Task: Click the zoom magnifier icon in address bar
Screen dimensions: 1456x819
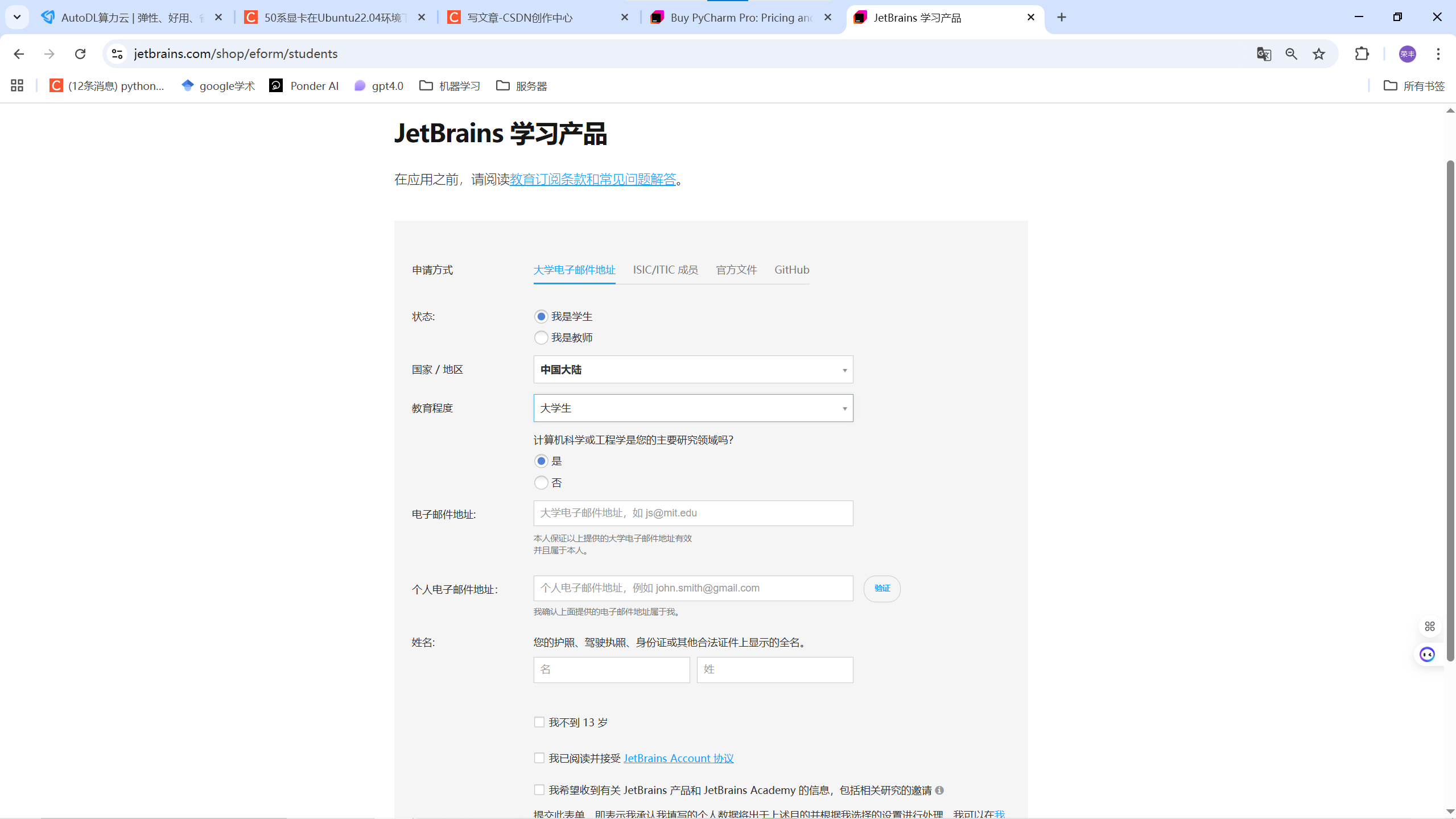Action: click(1291, 53)
